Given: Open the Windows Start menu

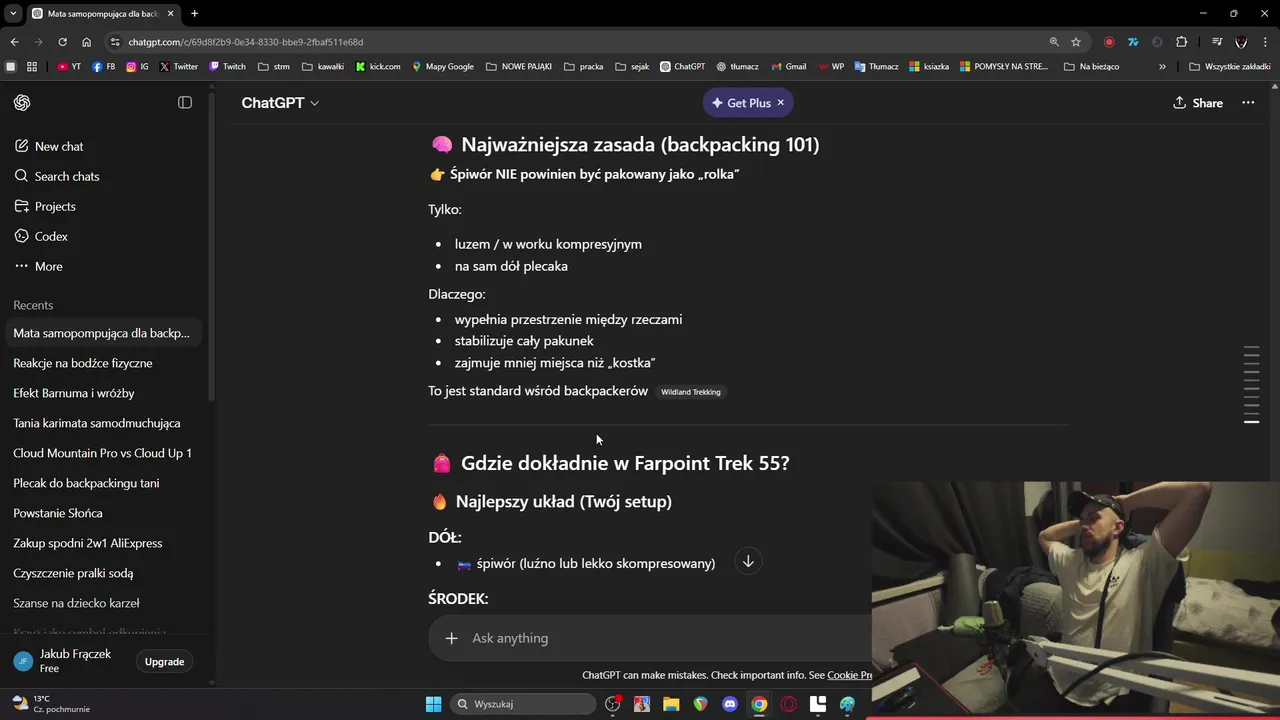Looking at the screenshot, I should click(433, 704).
